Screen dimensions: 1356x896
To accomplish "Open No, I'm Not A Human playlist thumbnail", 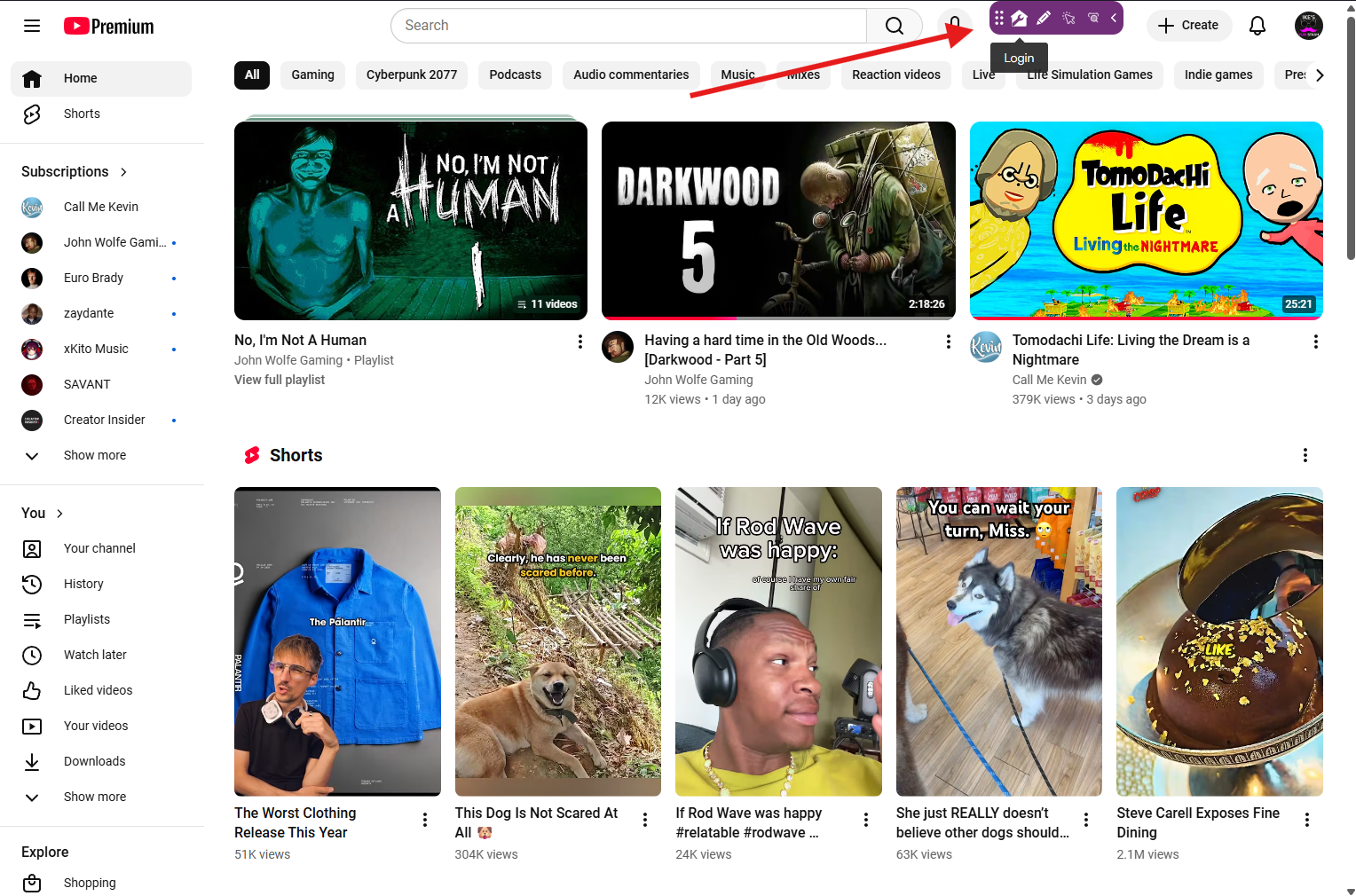I will [411, 221].
